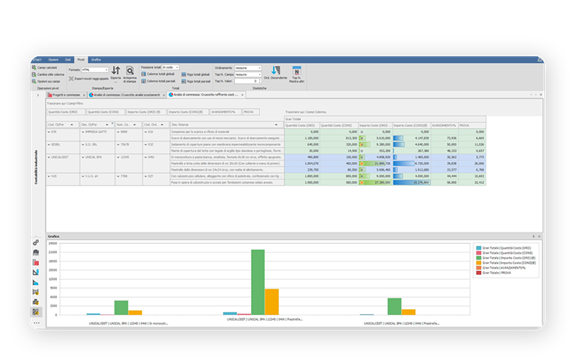Expand the side navigation panel arrow
Viewport: 576px width, 362px height.
click(x=38, y=95)
